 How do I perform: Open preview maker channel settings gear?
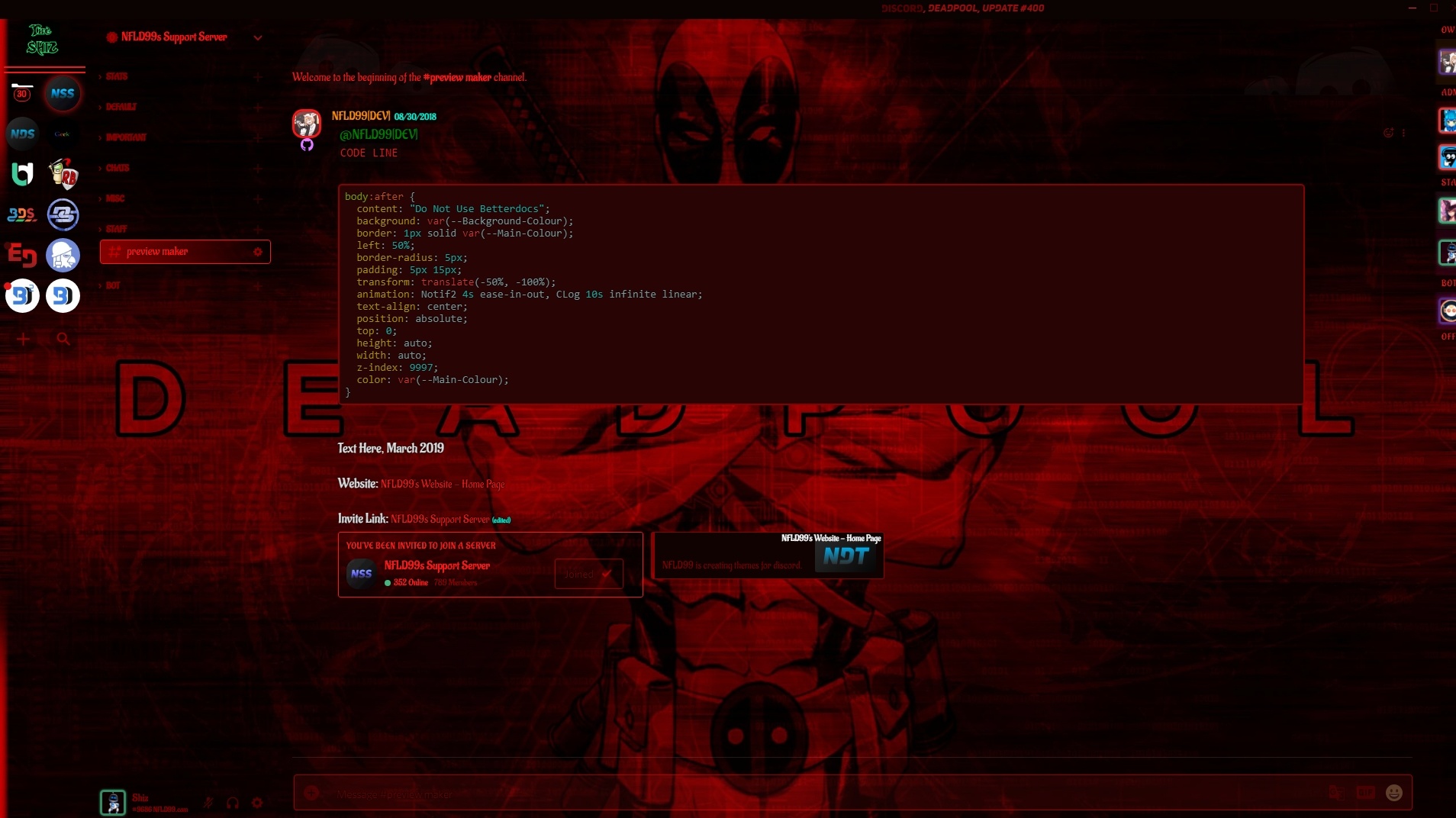(258, 252)
